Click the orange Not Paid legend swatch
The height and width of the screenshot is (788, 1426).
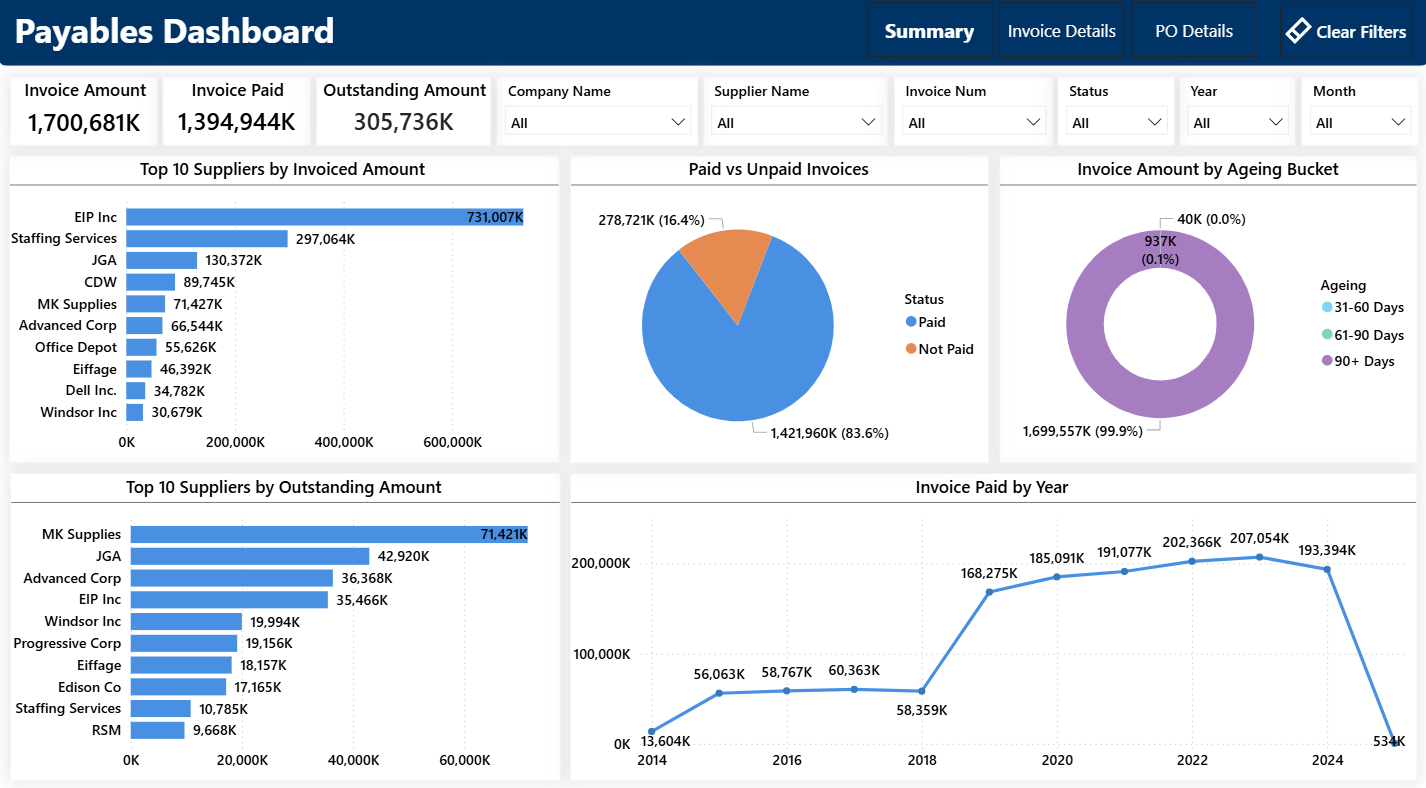point(911,349)
